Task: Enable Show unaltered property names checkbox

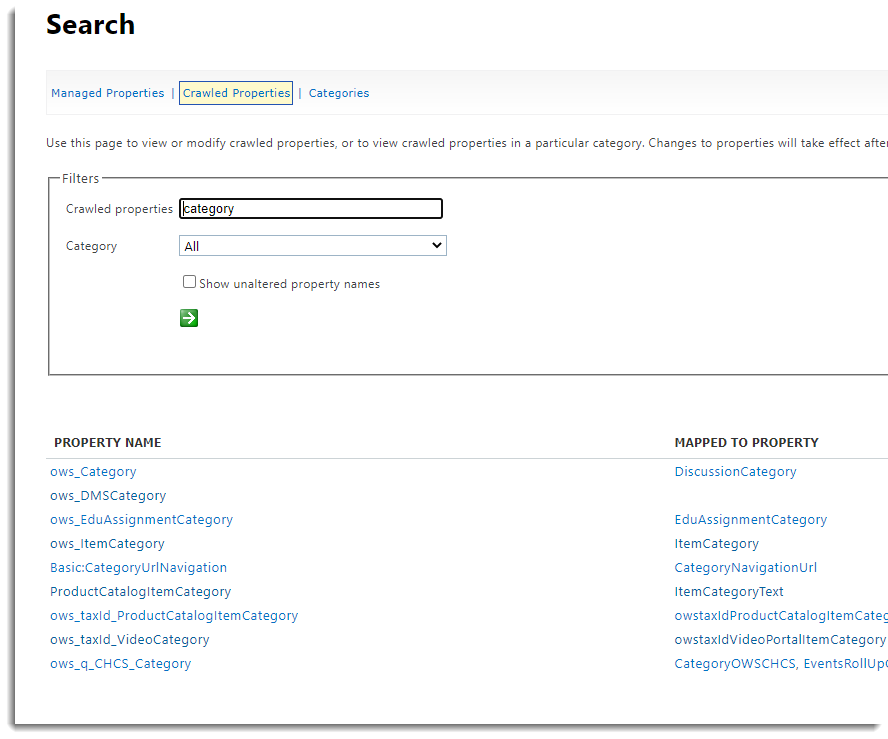Action: [189, 282]
